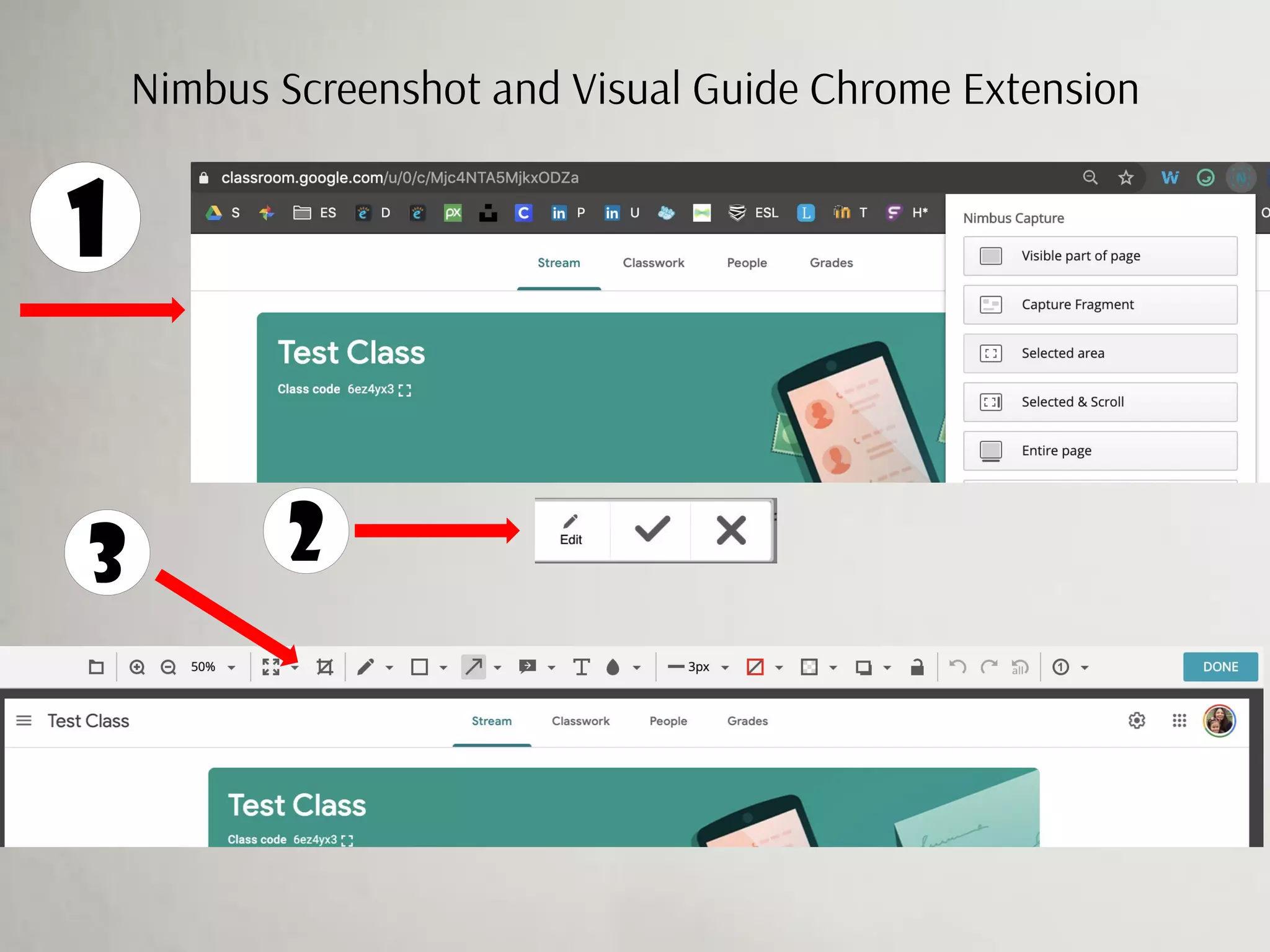Select the rectangle shape tool
Screen dimensions: 1270x952
420,667
